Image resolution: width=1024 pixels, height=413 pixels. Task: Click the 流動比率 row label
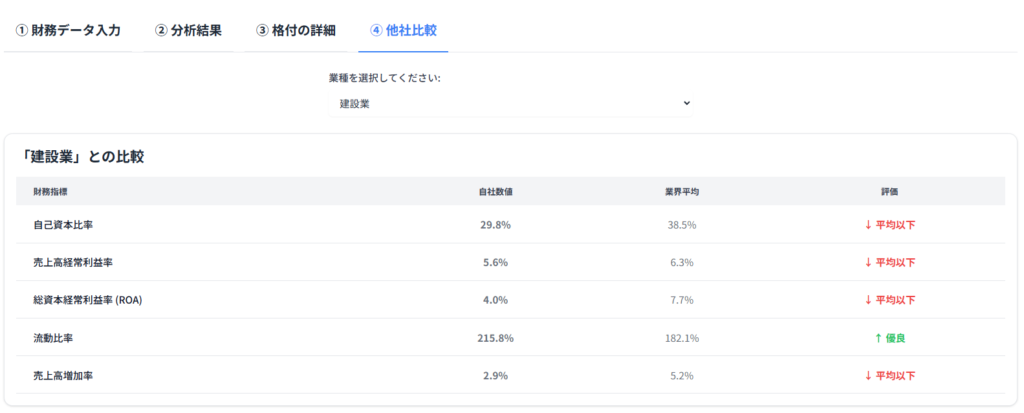click(53, 338)
